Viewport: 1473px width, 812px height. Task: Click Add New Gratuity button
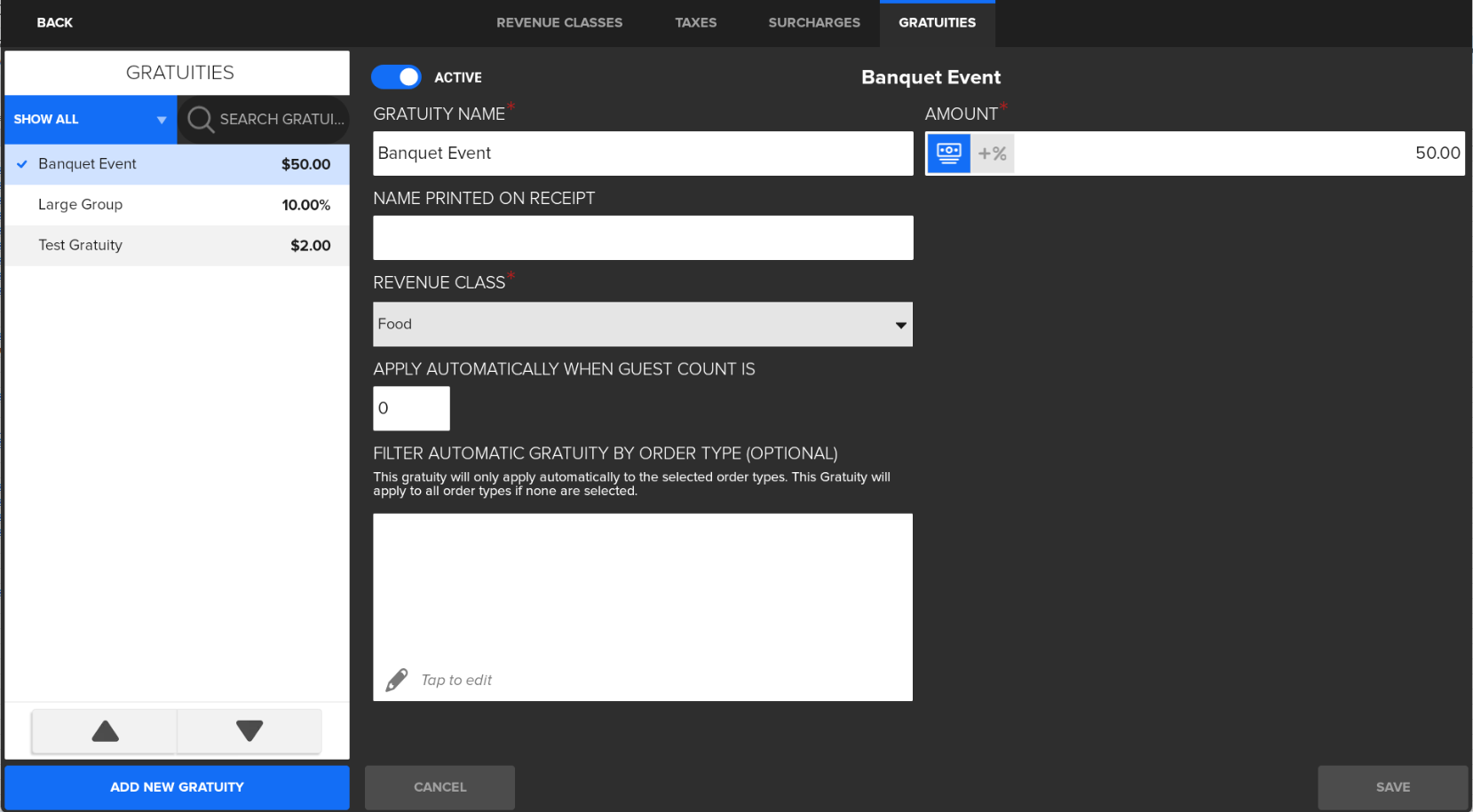177,787
